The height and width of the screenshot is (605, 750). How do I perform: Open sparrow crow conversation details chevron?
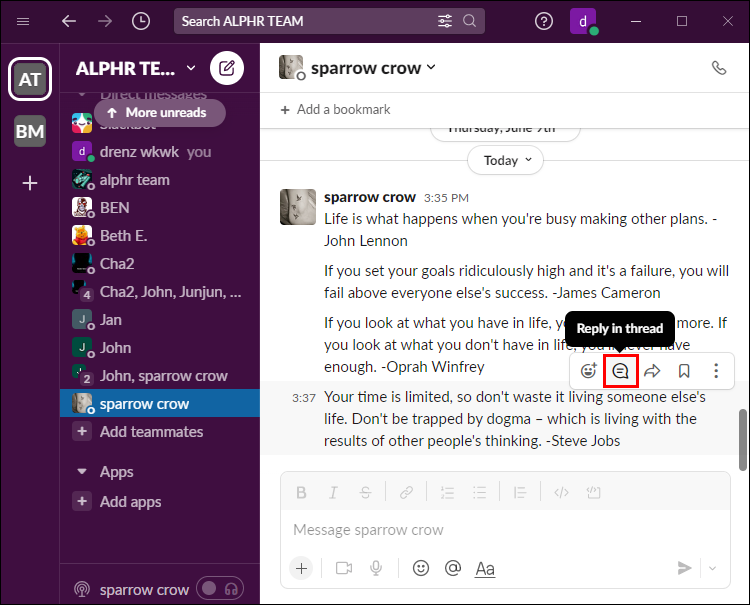click(431, 67)
